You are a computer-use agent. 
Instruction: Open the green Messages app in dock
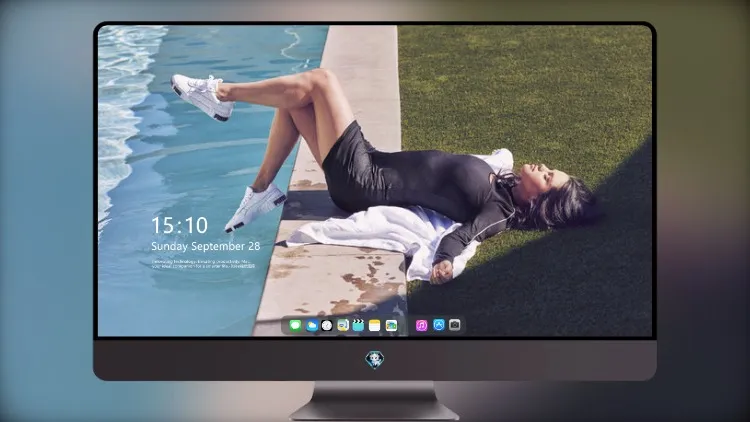[x=295, y=325]
